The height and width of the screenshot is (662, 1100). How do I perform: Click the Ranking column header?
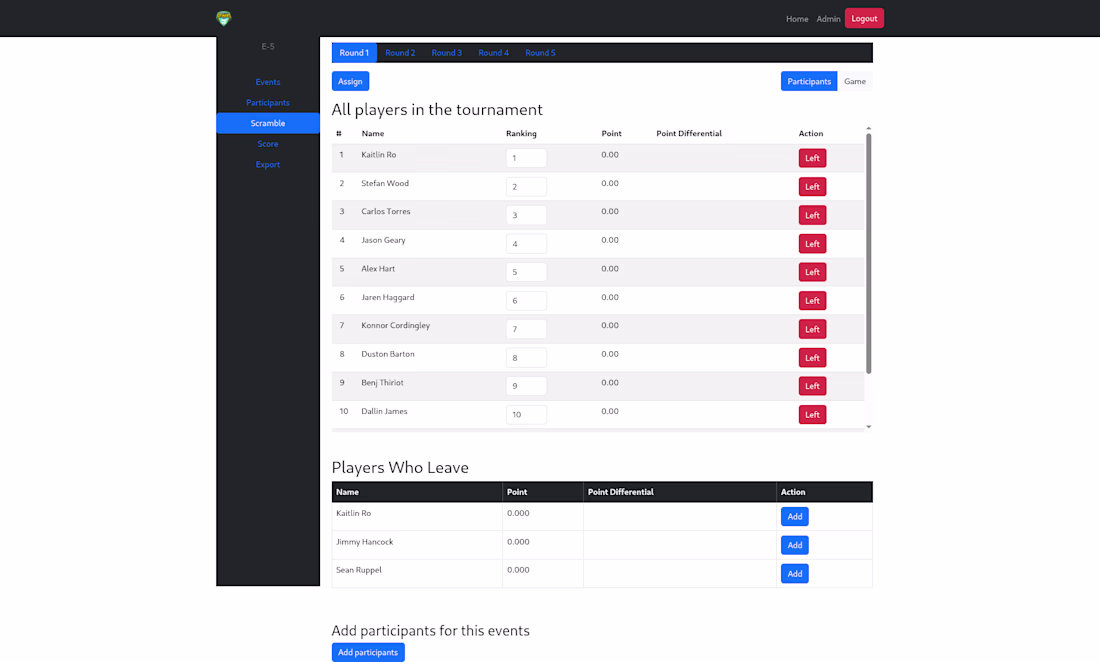[x=521, y=133]
